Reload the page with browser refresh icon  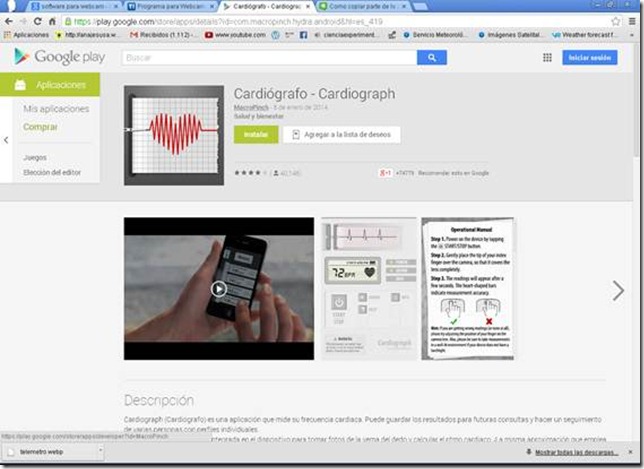point(38,21)
